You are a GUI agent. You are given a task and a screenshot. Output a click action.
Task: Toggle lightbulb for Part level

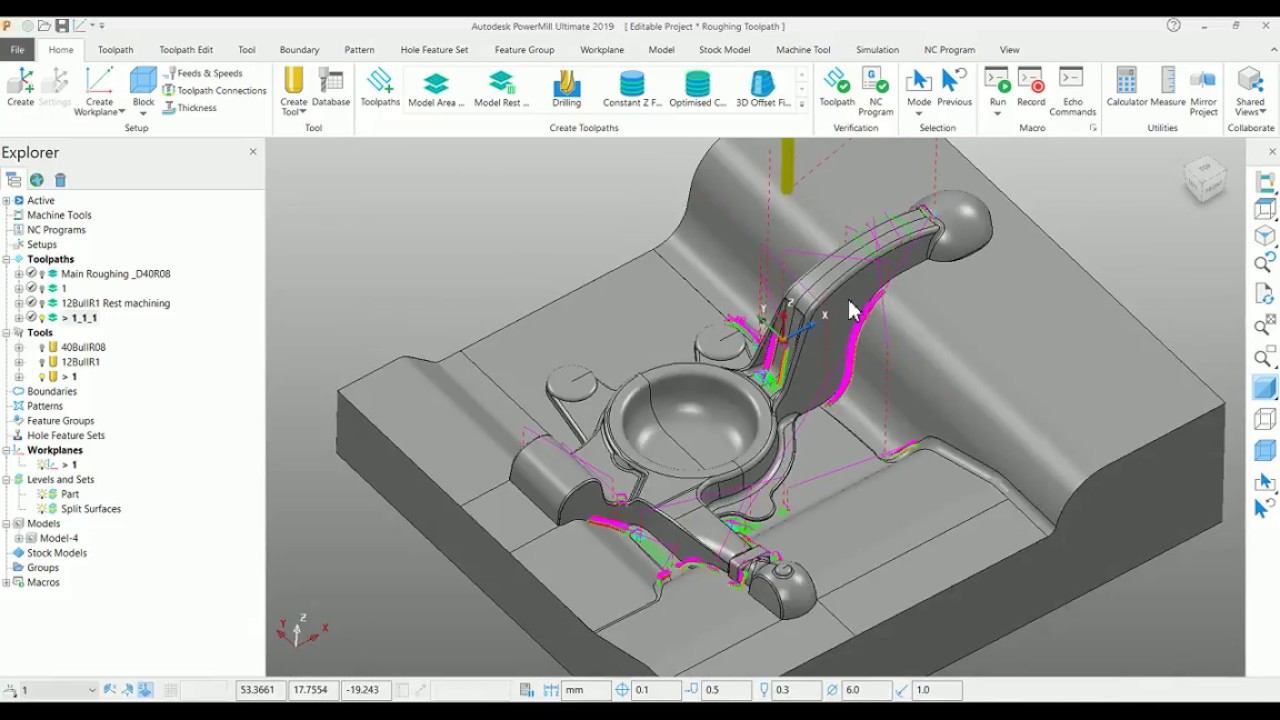pyautogui.click(x=41, y=494)
